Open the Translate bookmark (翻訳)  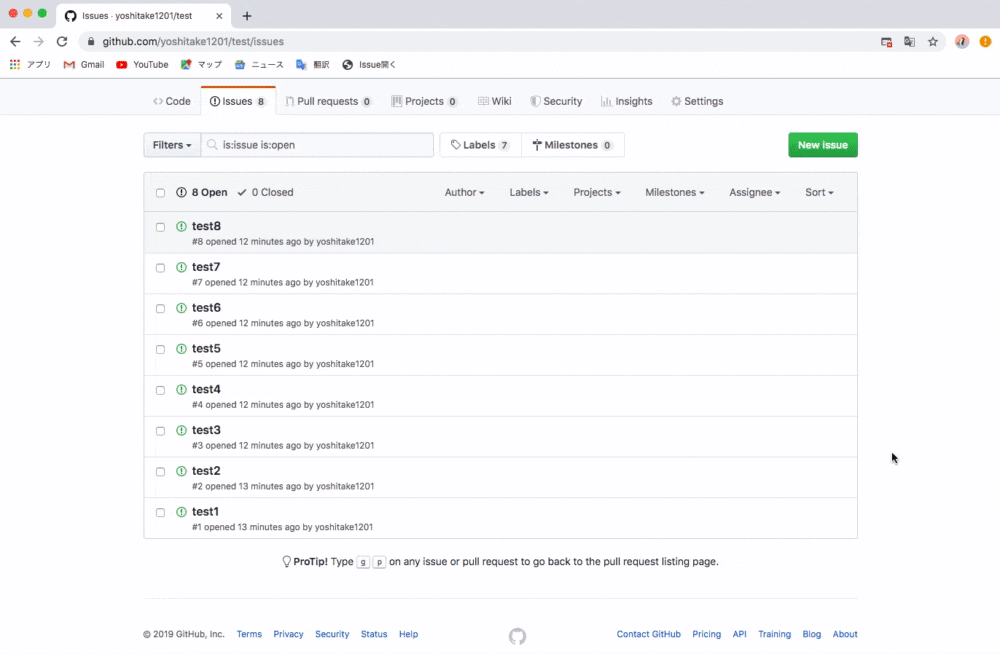click(x=312, y=64)
